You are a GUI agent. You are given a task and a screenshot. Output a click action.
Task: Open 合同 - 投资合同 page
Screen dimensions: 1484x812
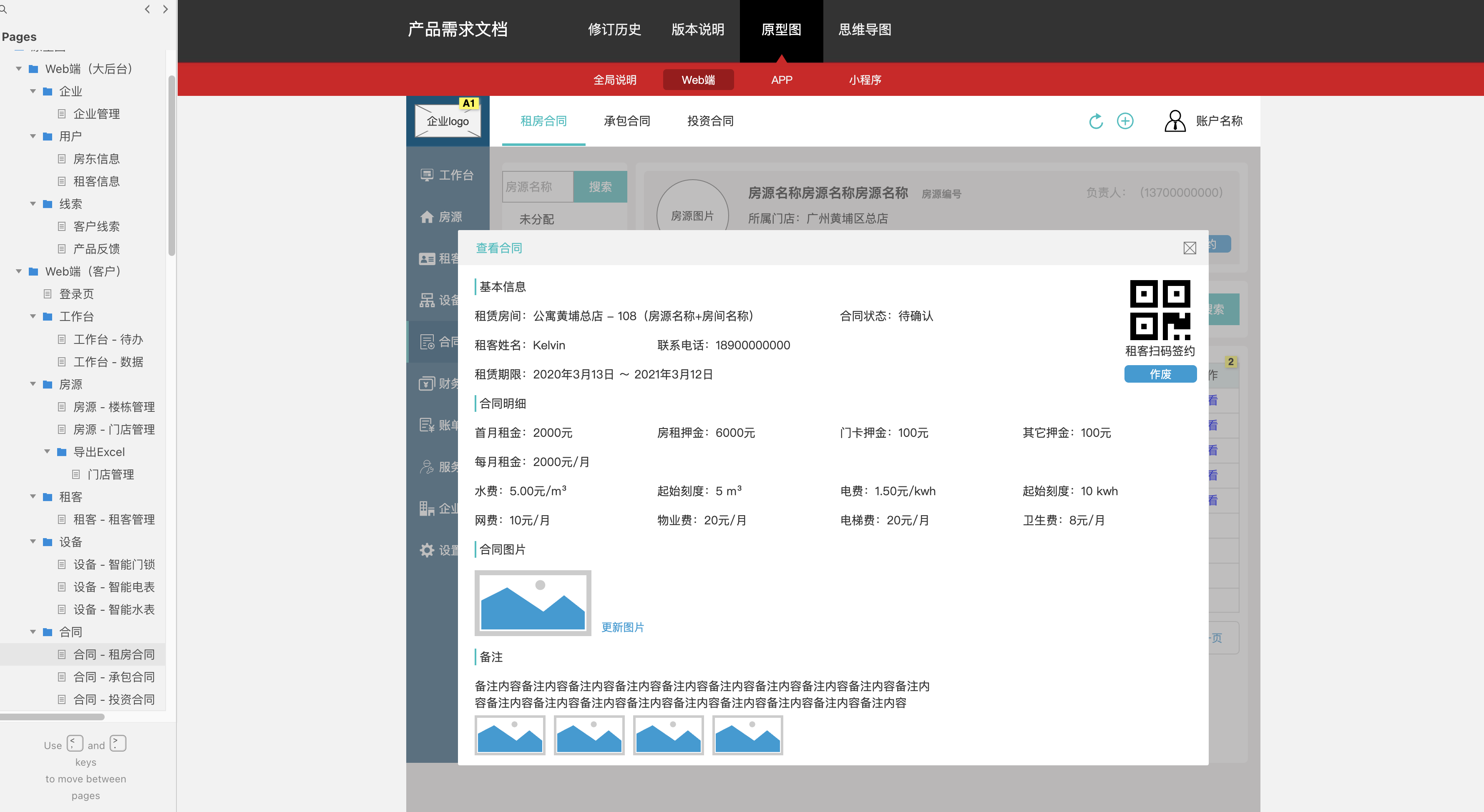pyautogui.click(x=114, y=699)
